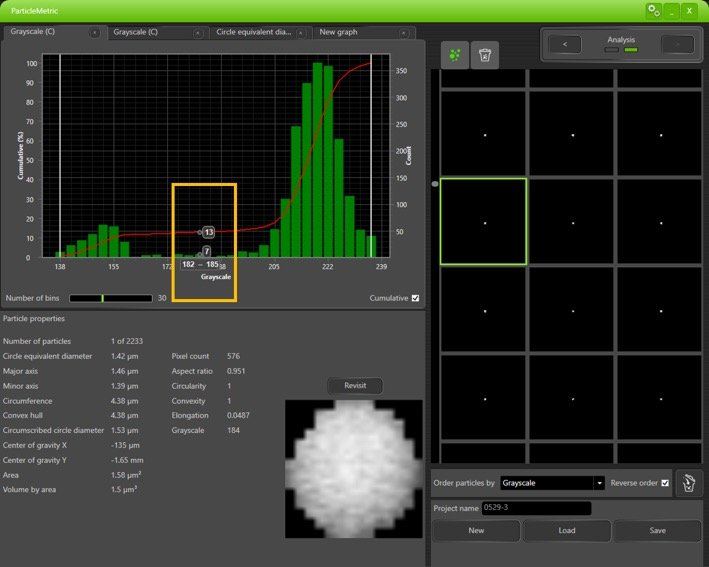Click the Load project button

pyautogui.click(x=567, y=530)
